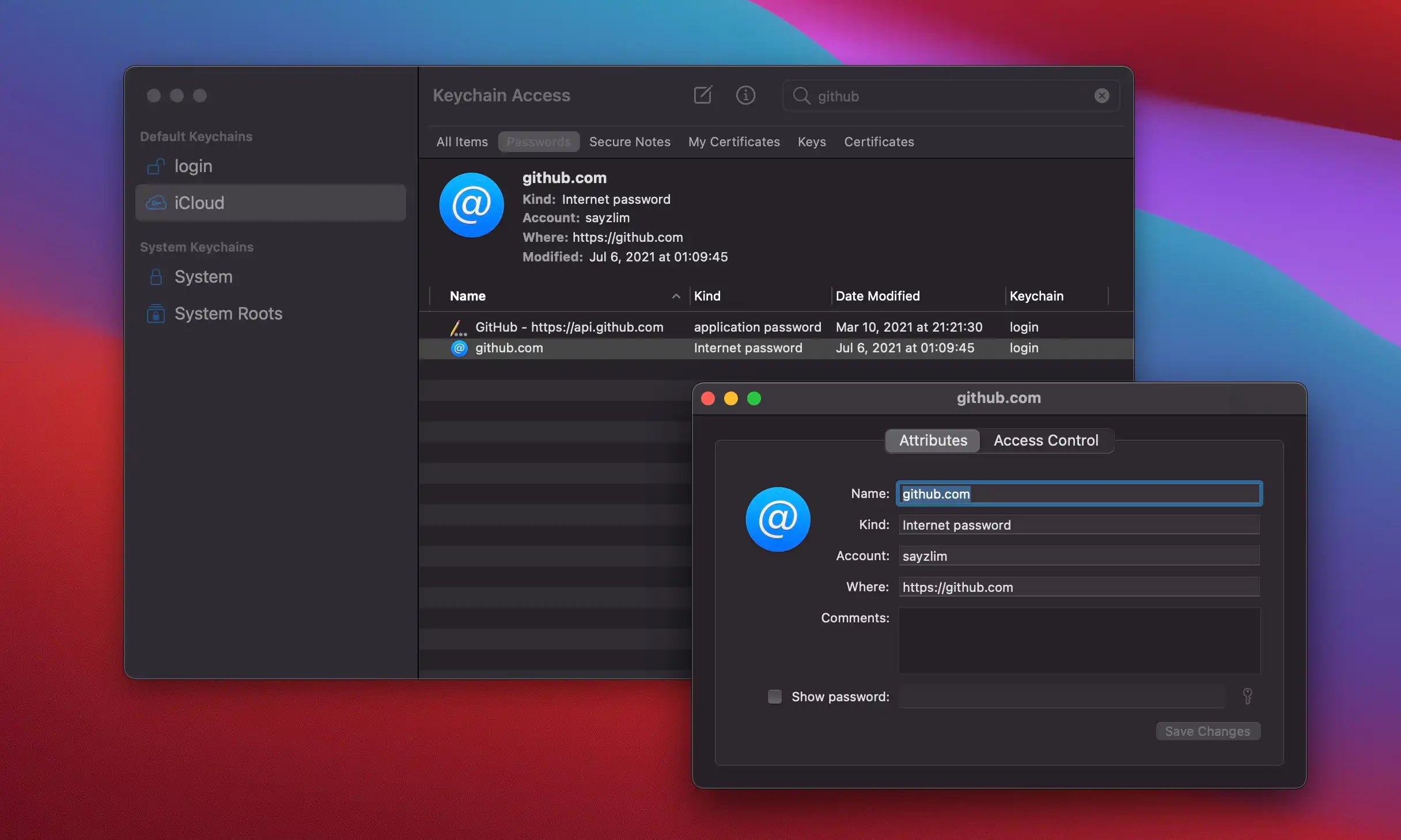Screen dimensions: 1401x840
Task: Click the System Roots cabinet icon
Action: pyautogui.click(x=156, y=314)
